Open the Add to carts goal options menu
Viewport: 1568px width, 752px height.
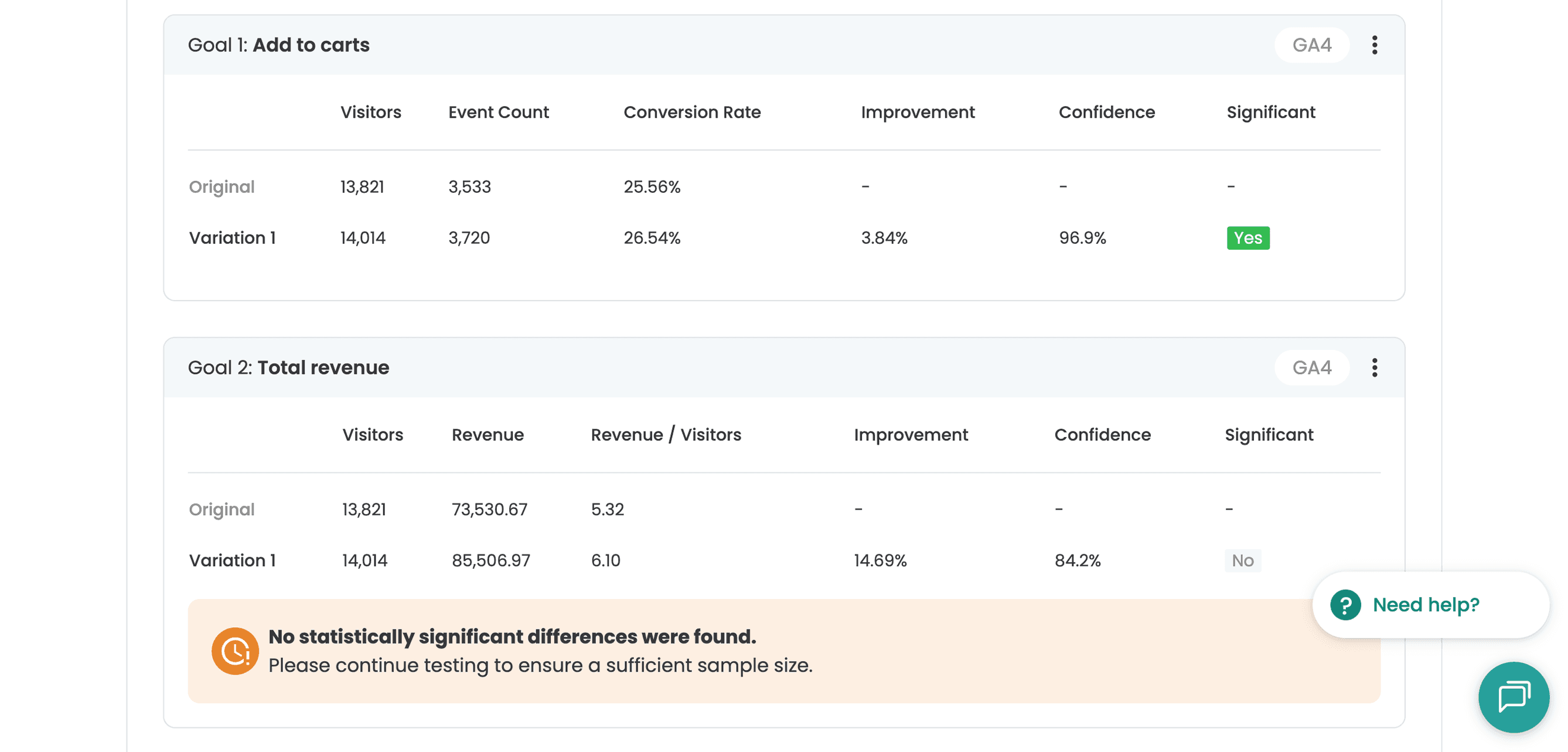pos(1375,45)
